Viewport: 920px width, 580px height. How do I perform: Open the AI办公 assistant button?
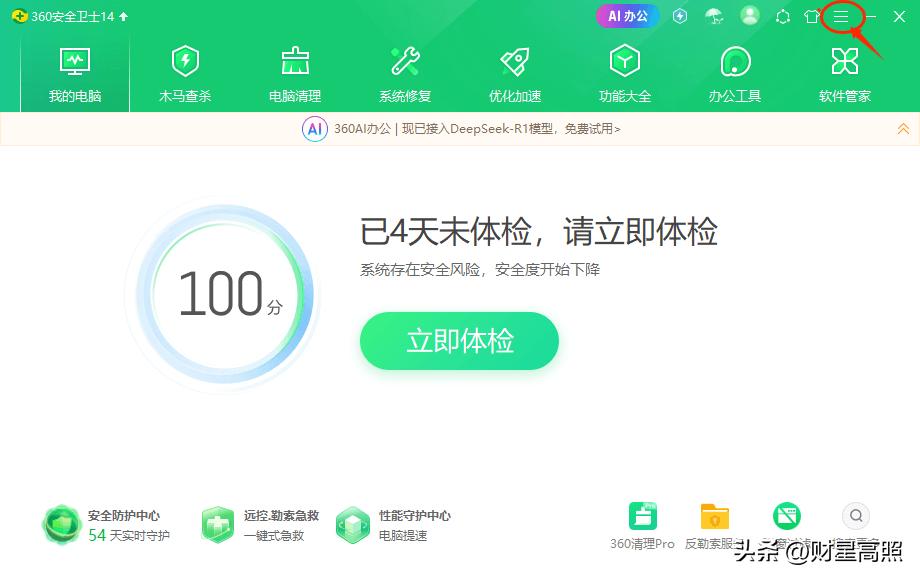626,16
